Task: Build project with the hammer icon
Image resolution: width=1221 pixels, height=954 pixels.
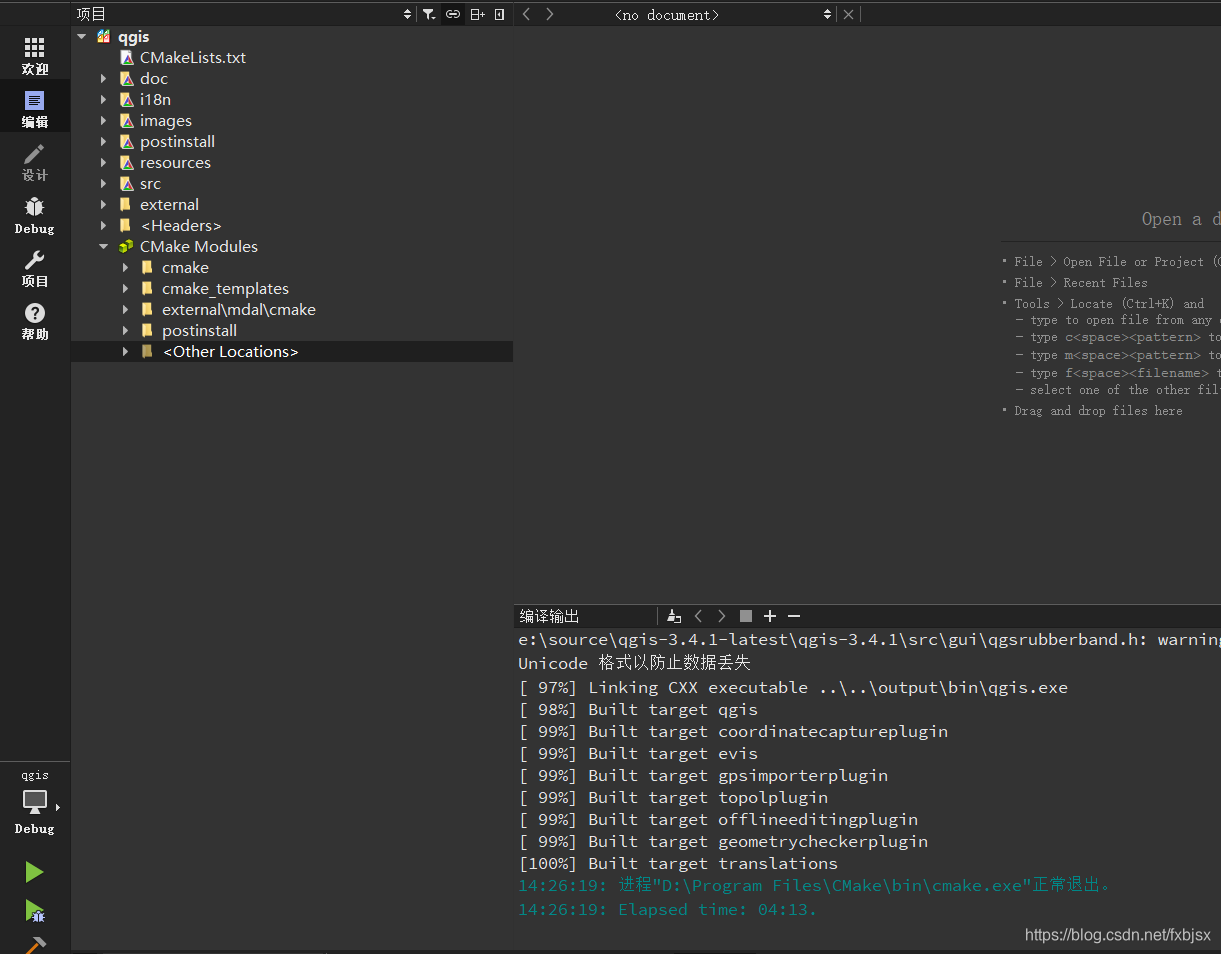Action: (x=35, y=944)
